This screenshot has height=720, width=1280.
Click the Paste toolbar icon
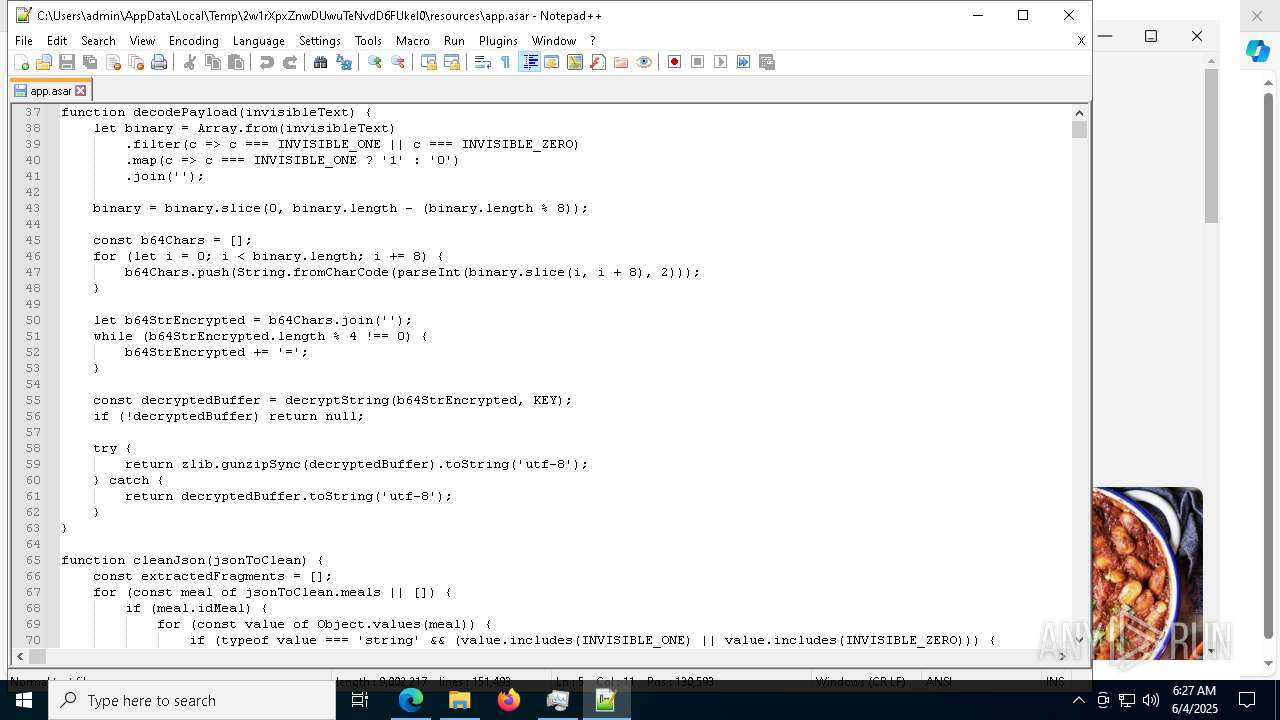(236, 62)
